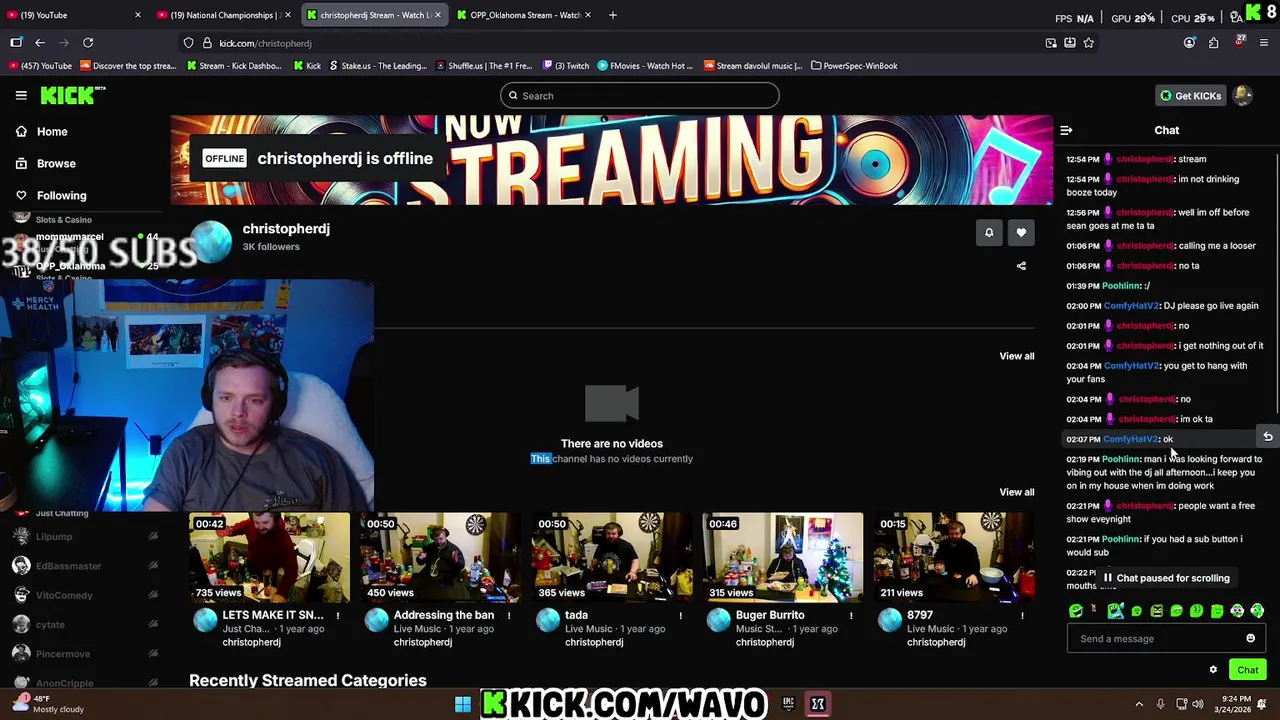Open chat settings gear icon
Image resolution: width=1280 pixels, height=720 pixels.
(1213, 670)
